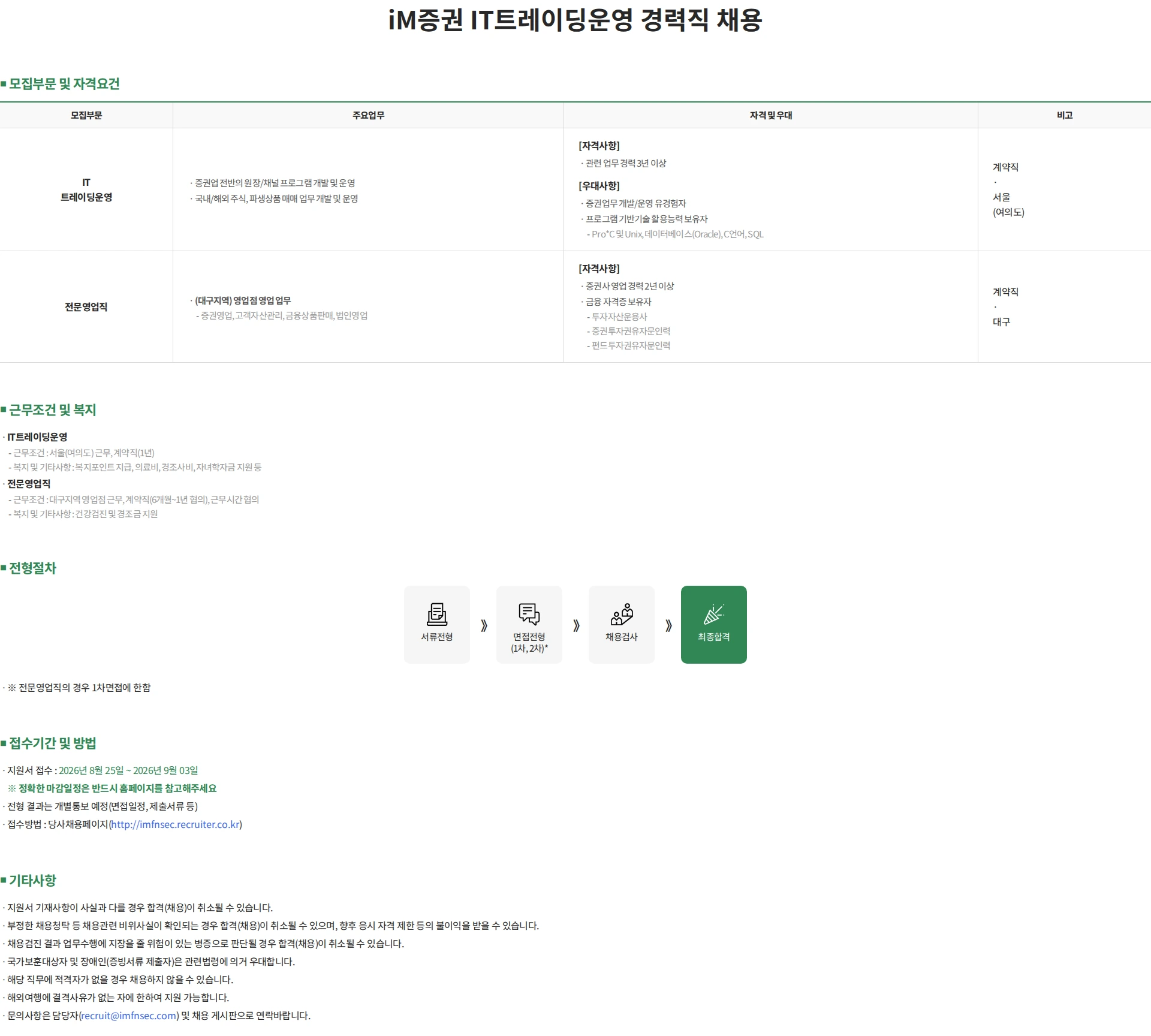Click the 비고 column header
The width and height of the screenshot is (1151, 1036).
[1065, 115]
